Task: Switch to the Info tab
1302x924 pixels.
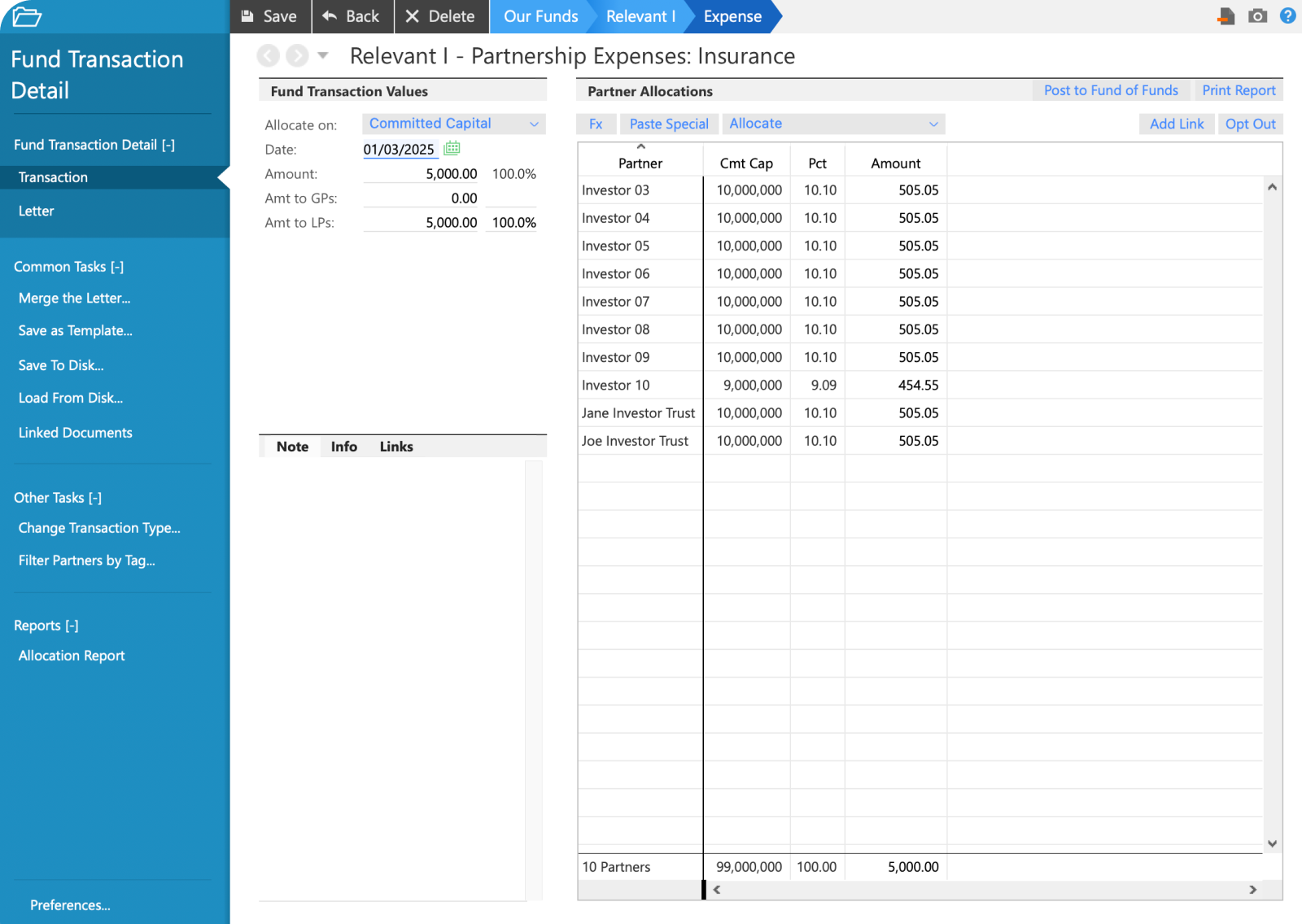Action: point(343,447)
